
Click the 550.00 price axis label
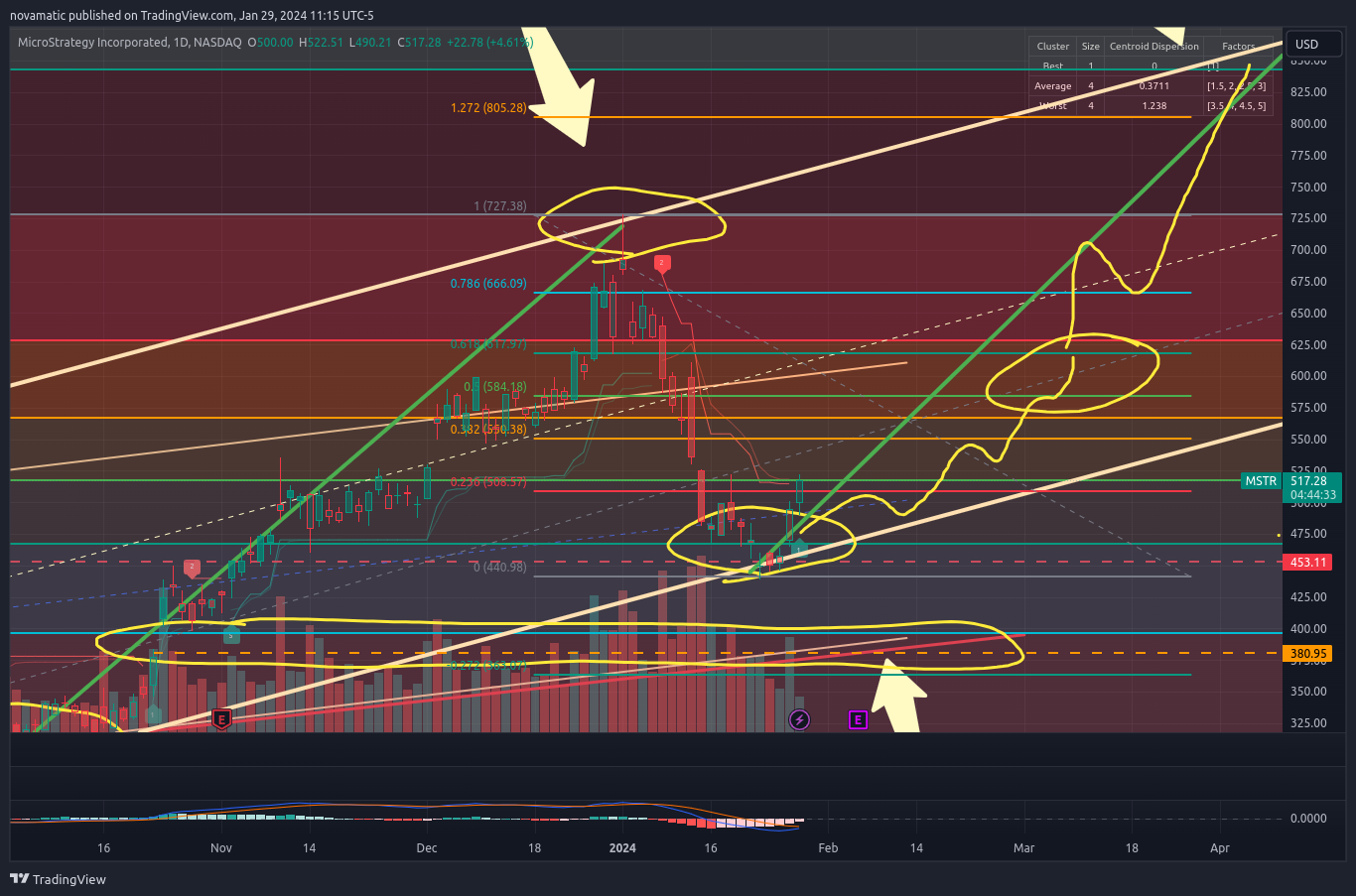pyautogui.click(x=1308, y=440)
